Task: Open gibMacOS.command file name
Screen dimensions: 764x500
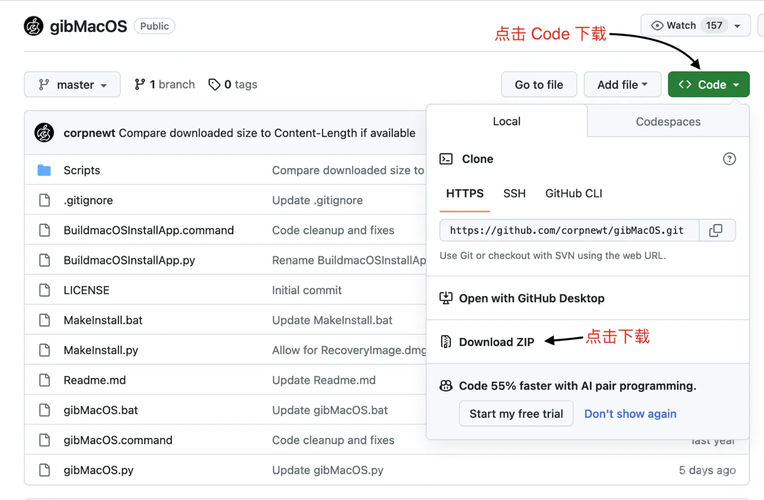Action: click(x=118, y=440)
